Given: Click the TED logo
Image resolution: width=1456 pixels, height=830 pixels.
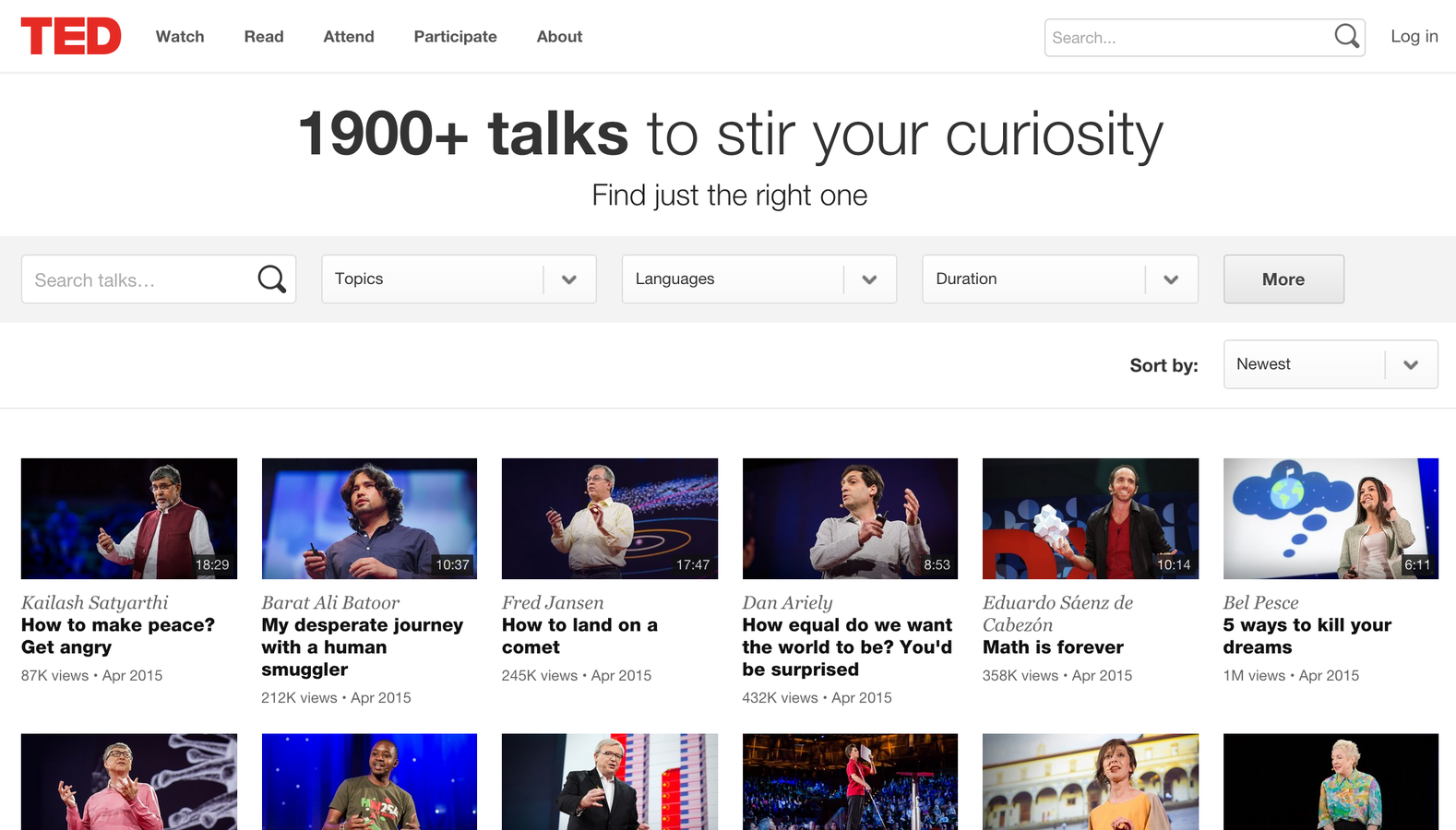Looking at the screenshot, I should tap(71, 37).
